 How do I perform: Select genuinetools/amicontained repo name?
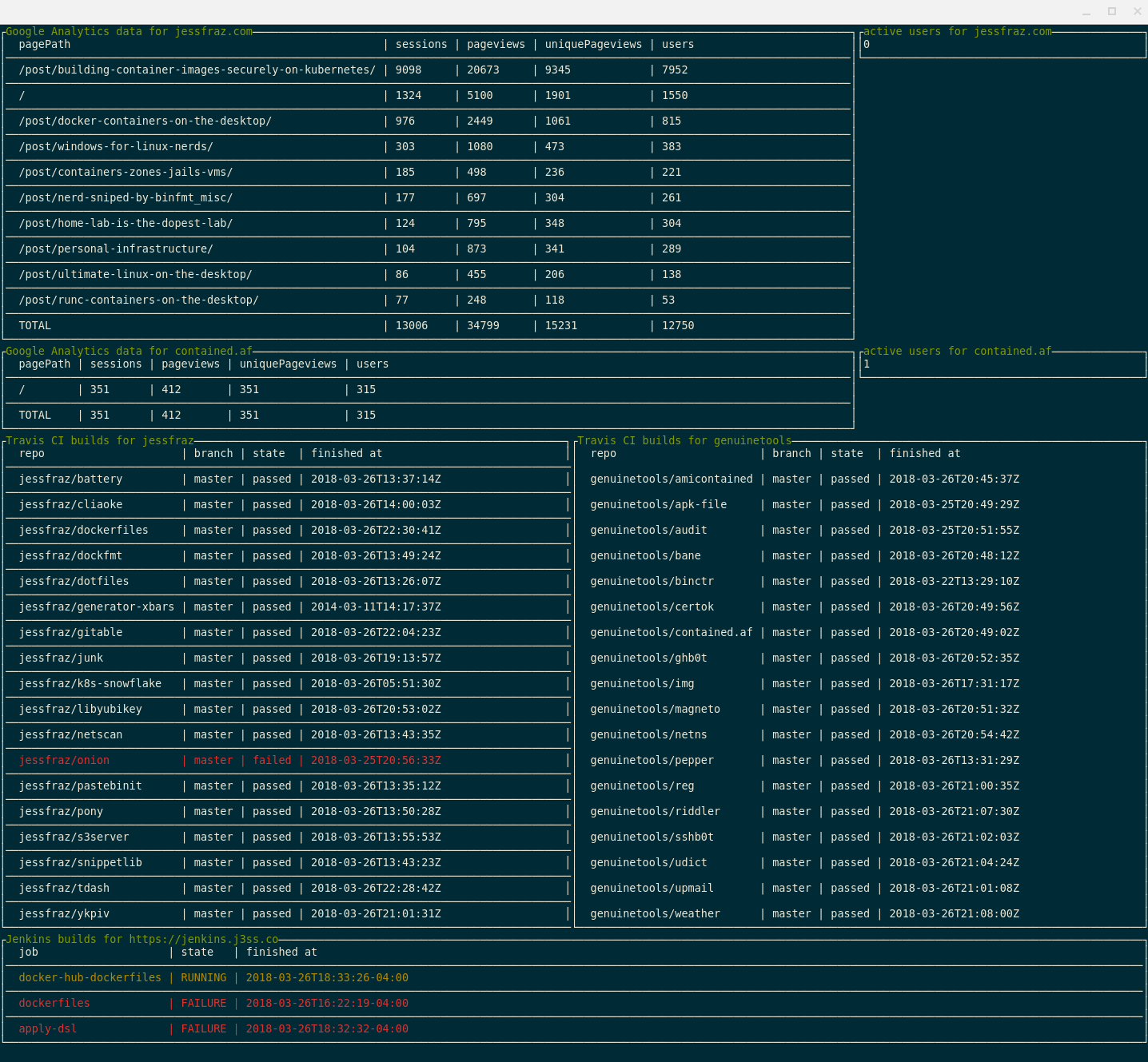[x=672, y=479]
